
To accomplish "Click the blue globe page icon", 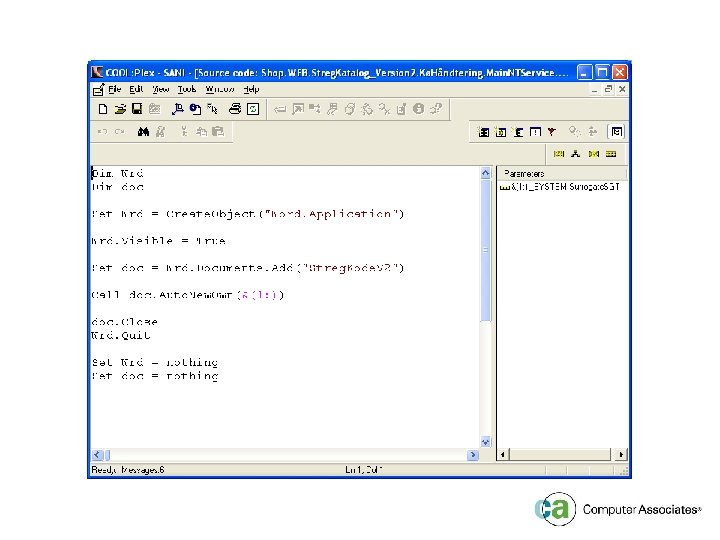I will point(195,109).
